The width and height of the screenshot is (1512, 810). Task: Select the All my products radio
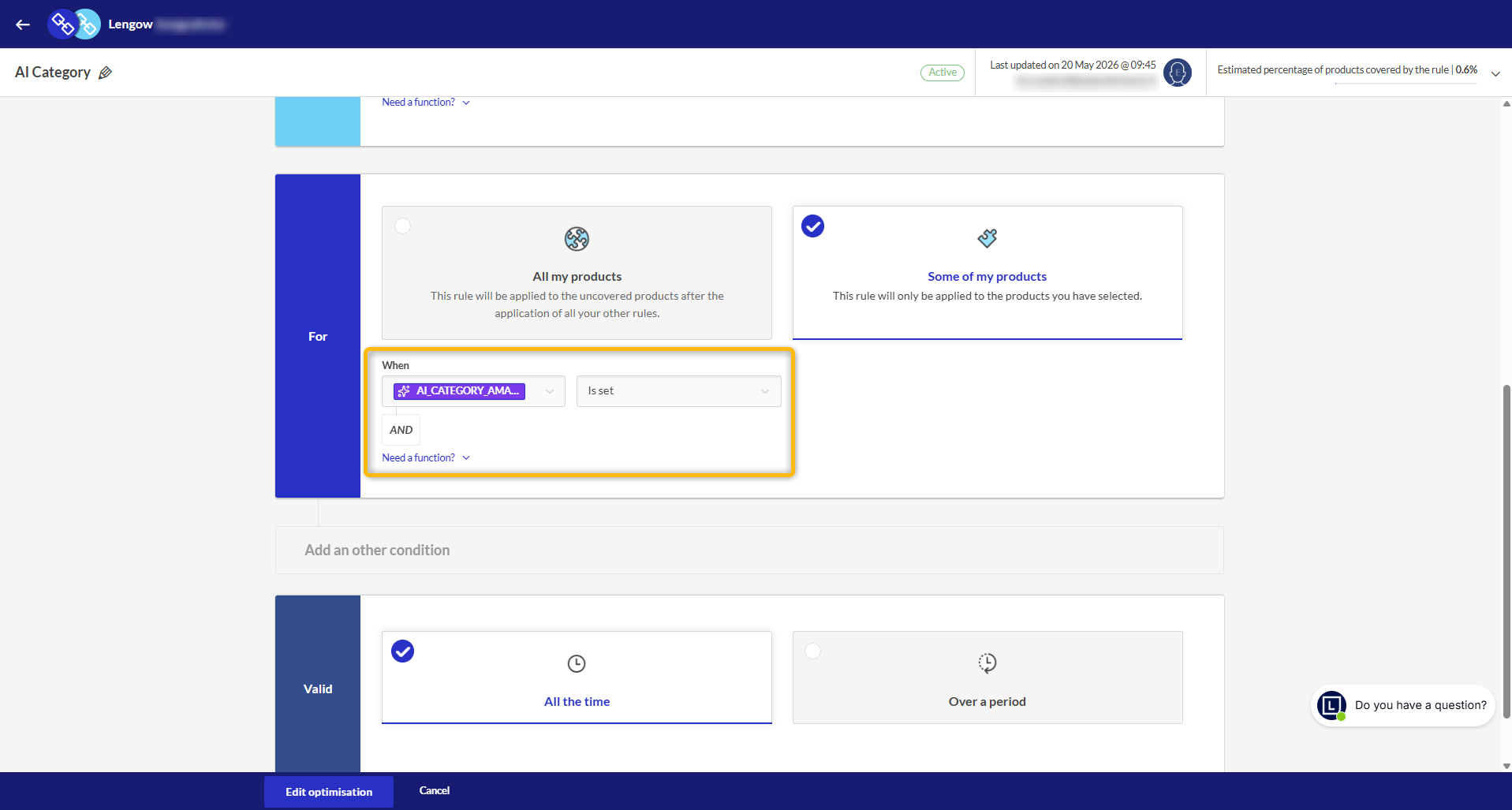[402, 226]
